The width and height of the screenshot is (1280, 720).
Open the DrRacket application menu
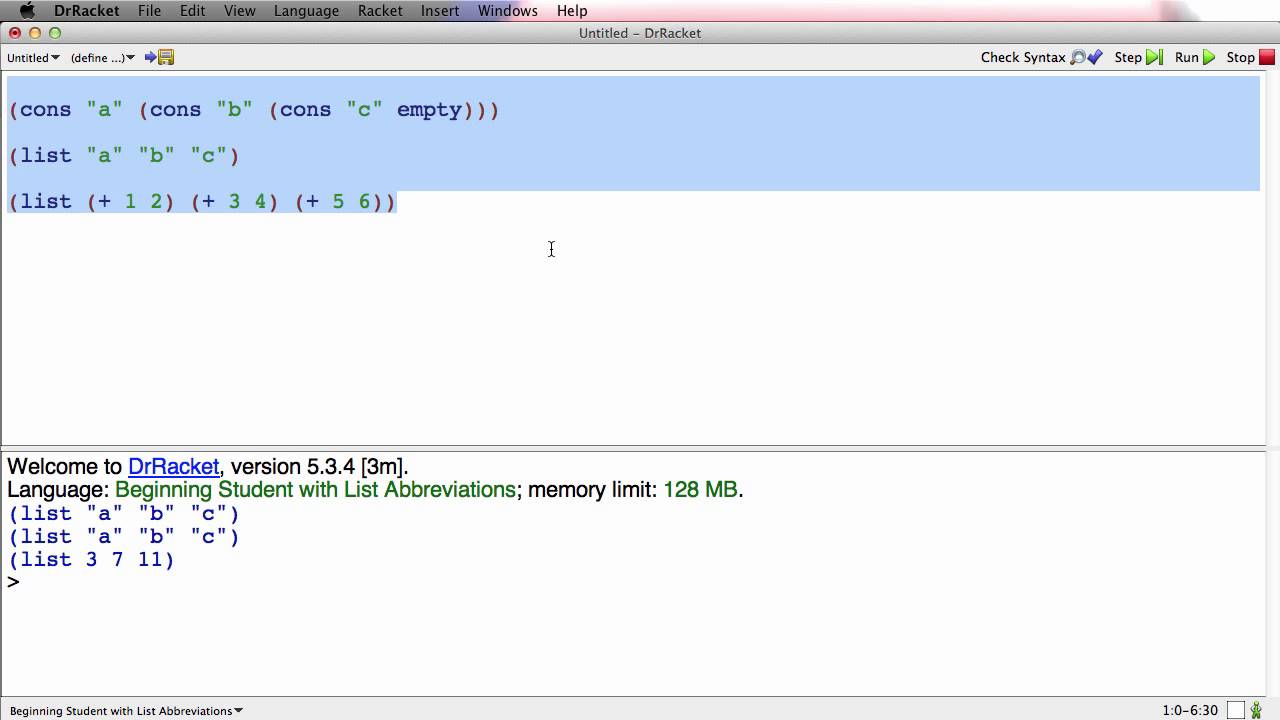pyautogui.click(x=86, y=11)
